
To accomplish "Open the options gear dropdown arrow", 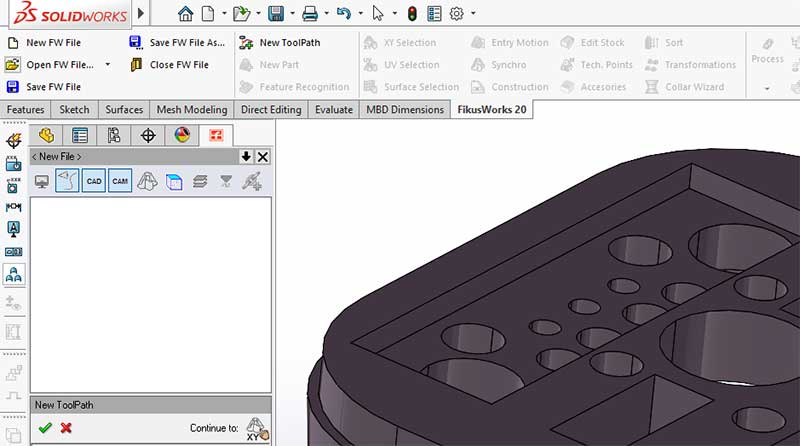I will coord(473,14).
